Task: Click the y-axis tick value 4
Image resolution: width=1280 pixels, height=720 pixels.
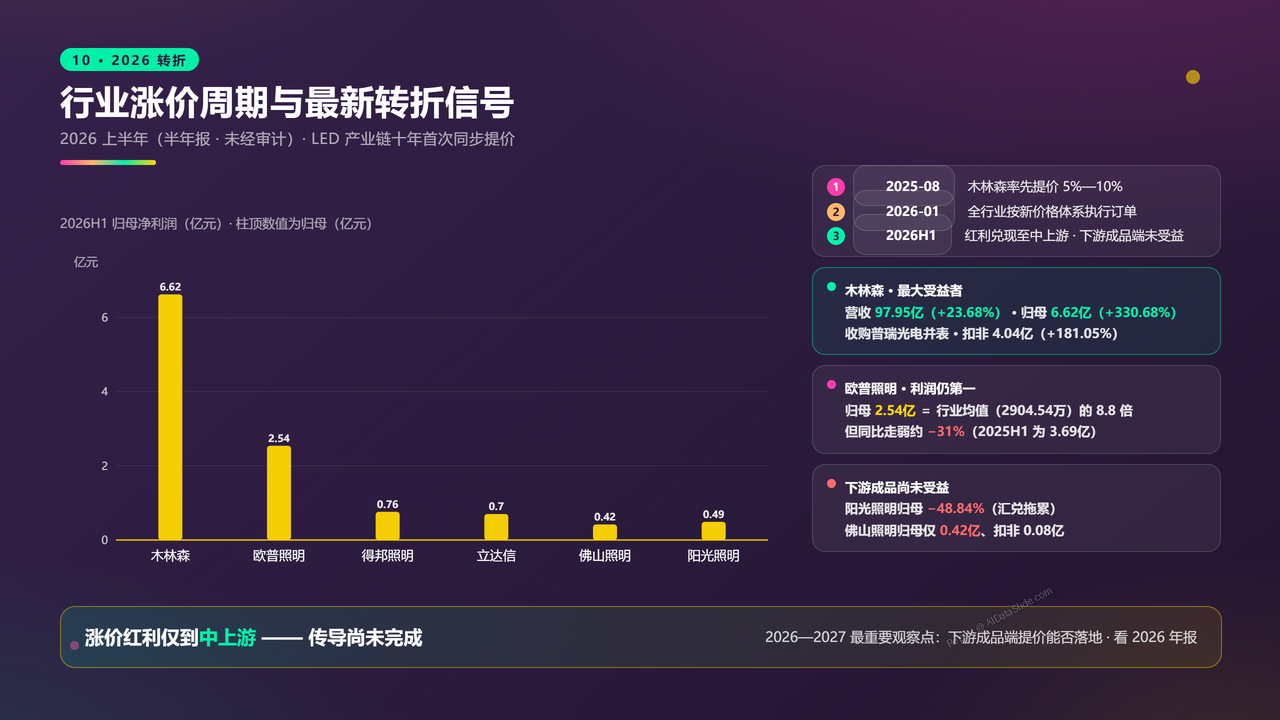Action: [x=104, y=392]
